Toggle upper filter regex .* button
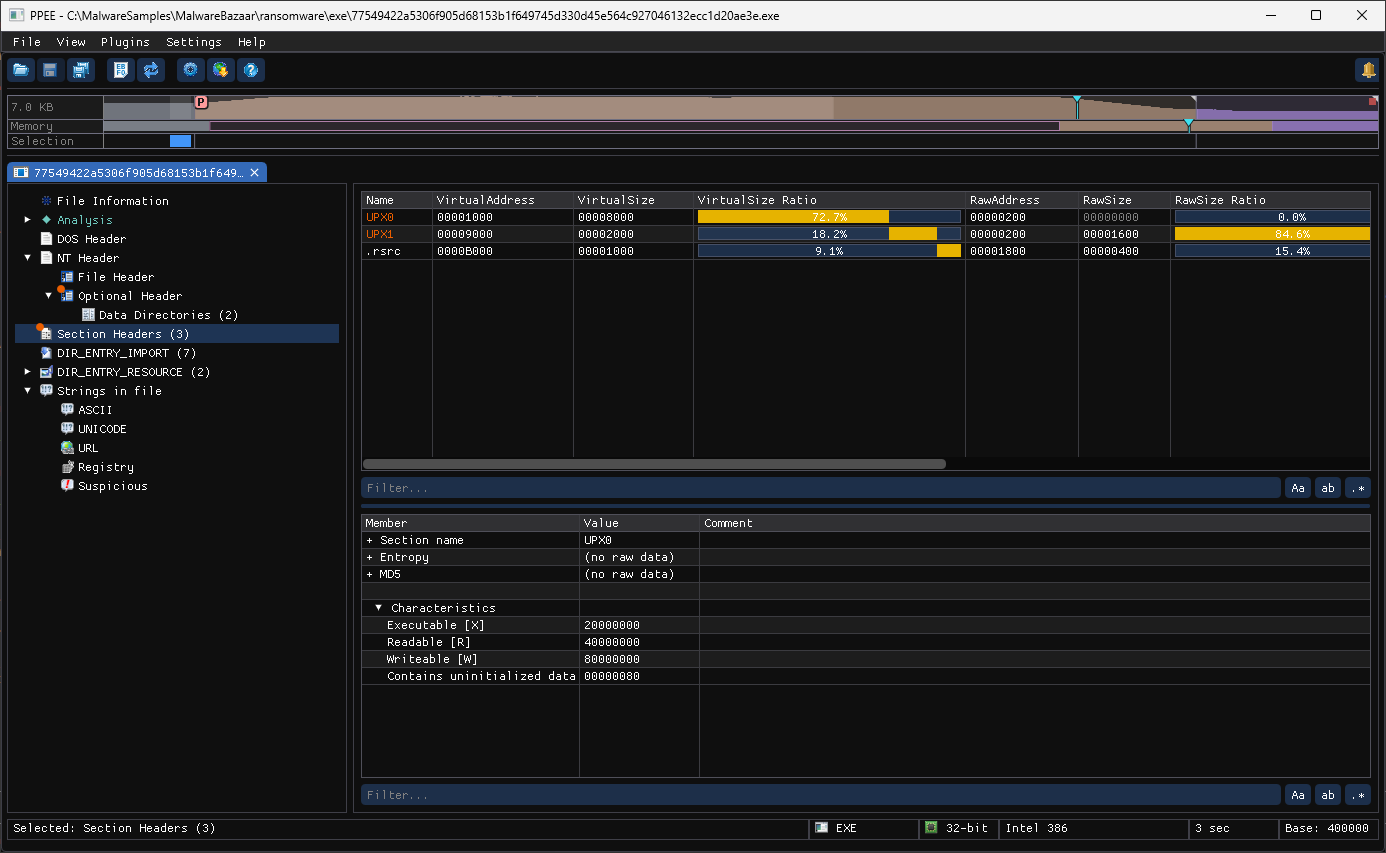 tap(1358, 488)
